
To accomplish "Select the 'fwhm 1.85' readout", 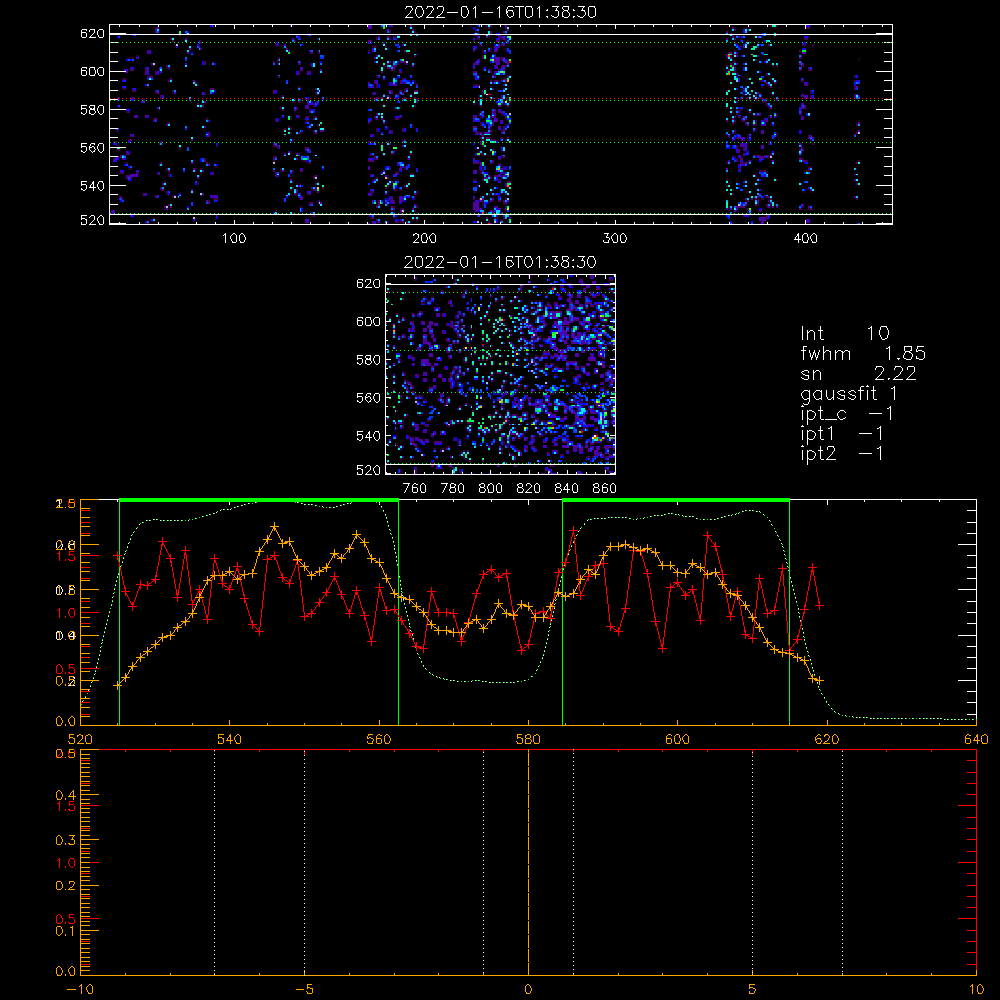I will 863,353.
